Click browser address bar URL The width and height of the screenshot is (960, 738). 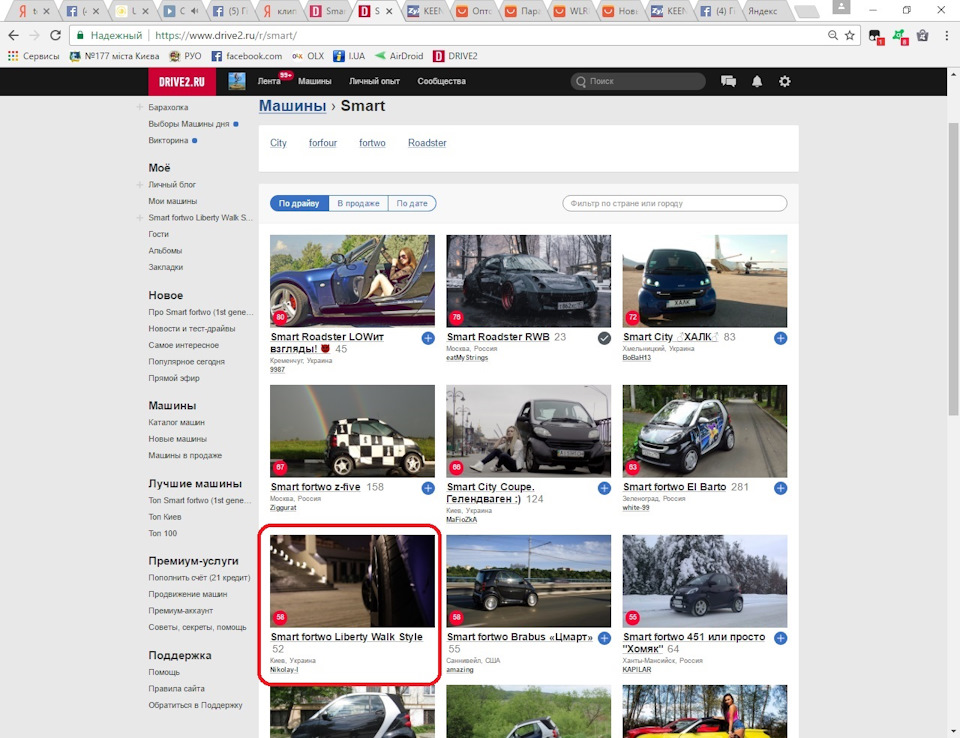(x=225, y=36)
